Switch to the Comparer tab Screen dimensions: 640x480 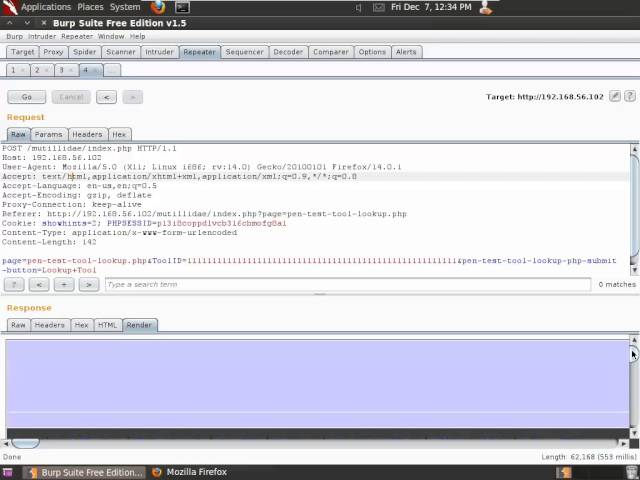pyautogui.click(x=331, y=52)
